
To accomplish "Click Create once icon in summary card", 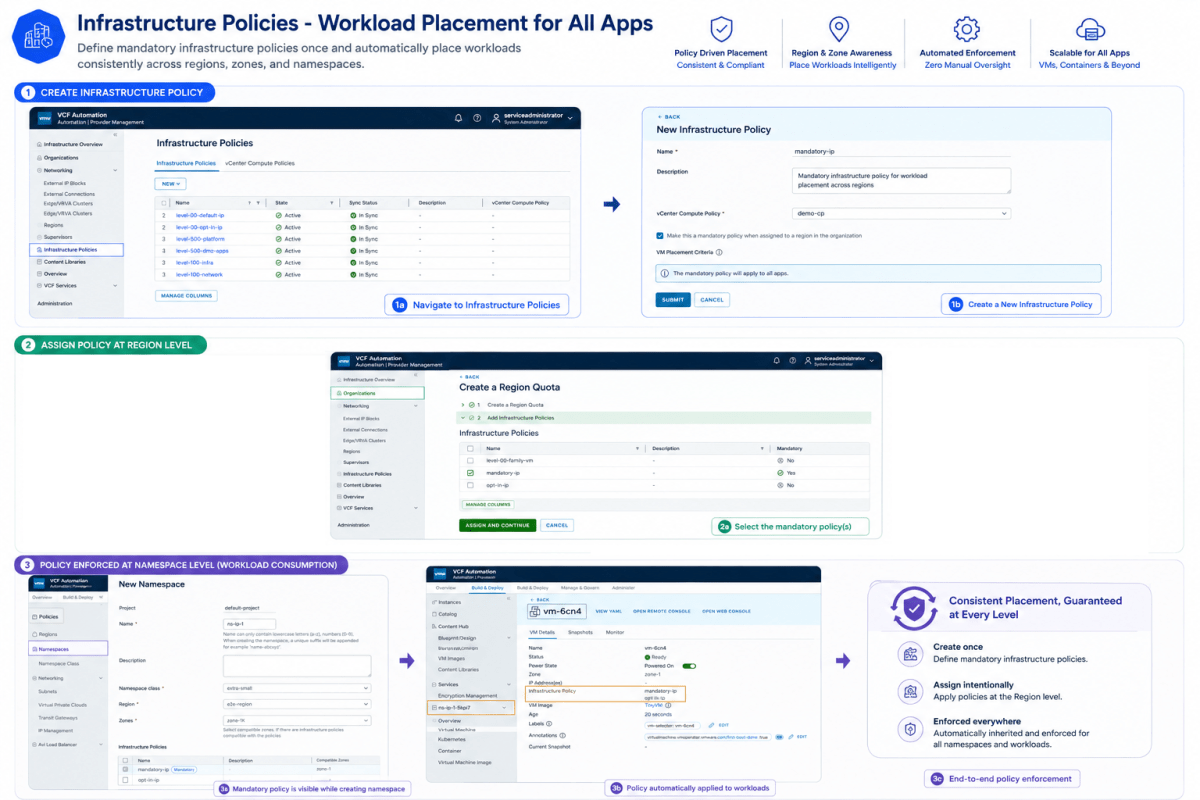I will 910,653.
